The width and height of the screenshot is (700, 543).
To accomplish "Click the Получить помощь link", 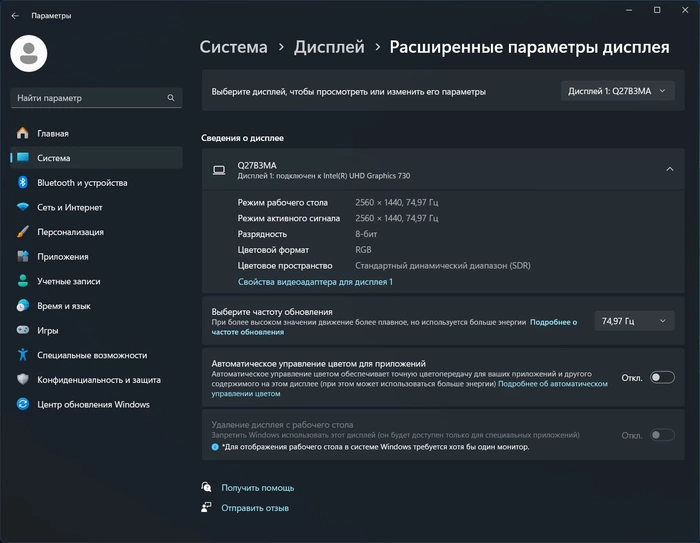I will 258,488.
